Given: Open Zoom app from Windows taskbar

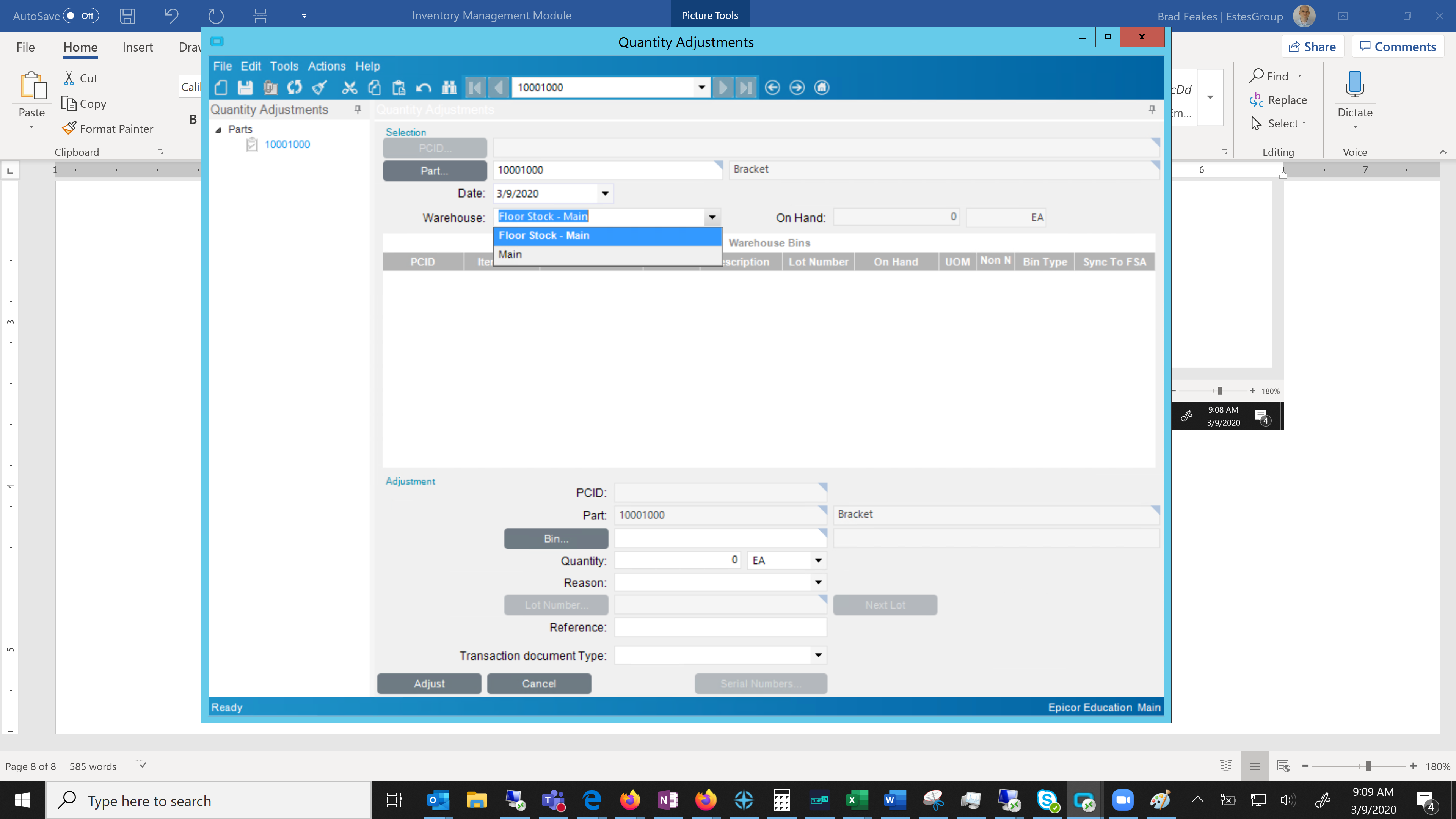Looking at the screenshot, I should 1122,800.
